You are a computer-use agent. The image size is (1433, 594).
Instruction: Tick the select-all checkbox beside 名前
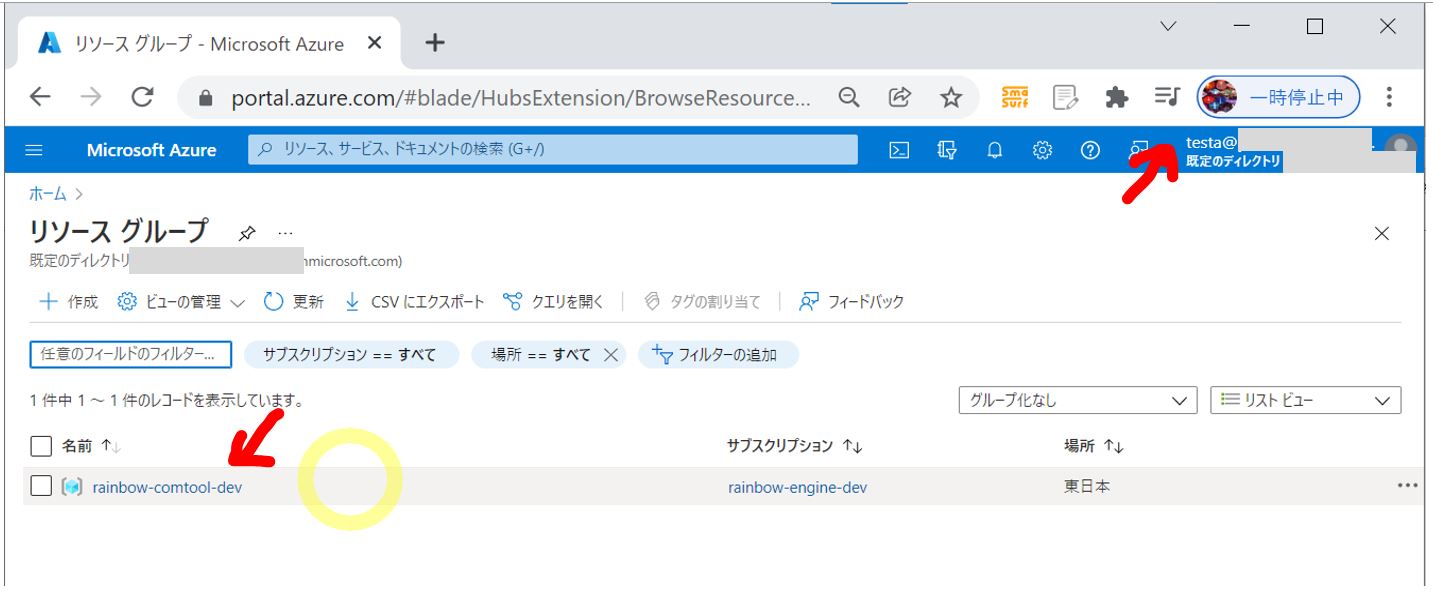pyautogui.click(x=41, y=446)
